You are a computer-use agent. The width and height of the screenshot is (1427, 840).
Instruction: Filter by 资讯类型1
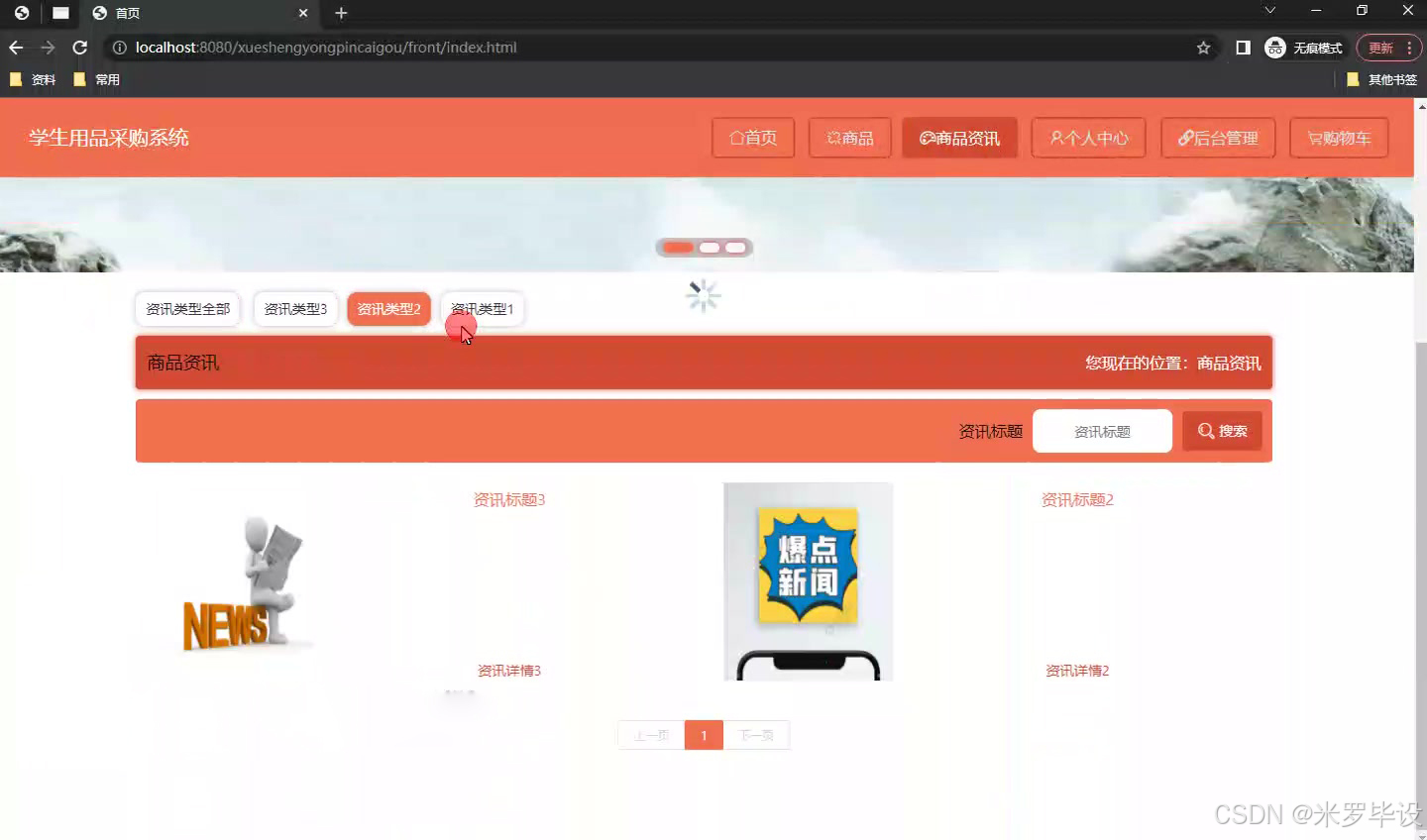click(483, 309)
